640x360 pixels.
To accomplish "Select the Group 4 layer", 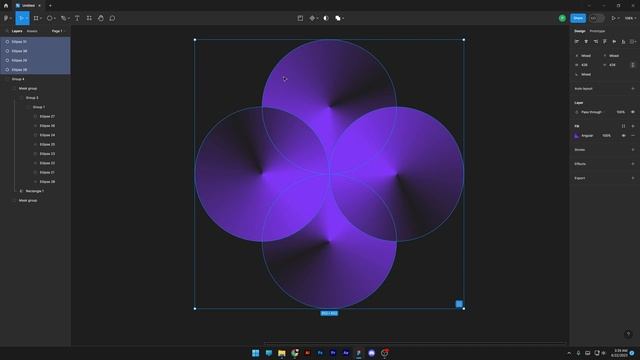I will pyautogui.click(x=35, y=79).
